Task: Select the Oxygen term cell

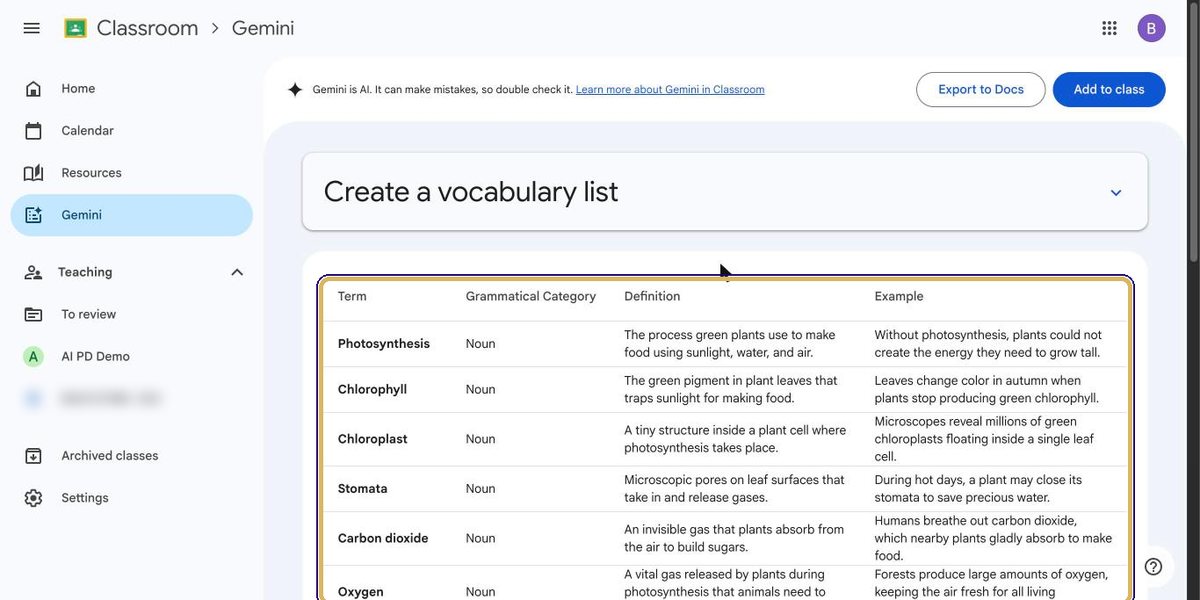Action: tap(361, 592)
